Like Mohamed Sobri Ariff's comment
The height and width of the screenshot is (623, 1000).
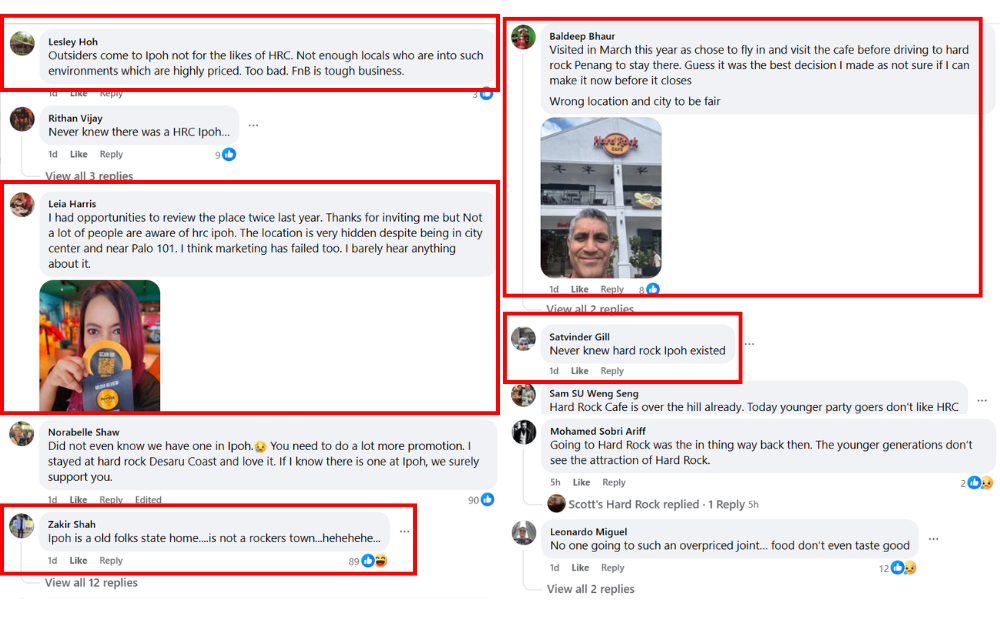coord(581,483)
